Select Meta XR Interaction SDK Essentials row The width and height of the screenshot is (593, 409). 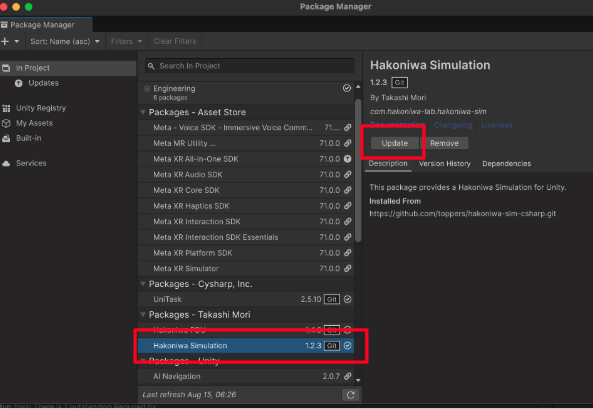[246, 237]
